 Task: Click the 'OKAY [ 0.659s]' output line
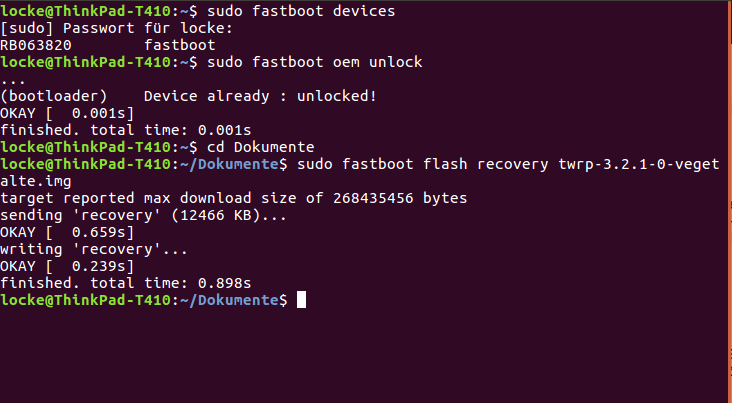click(x=67, y=232)
